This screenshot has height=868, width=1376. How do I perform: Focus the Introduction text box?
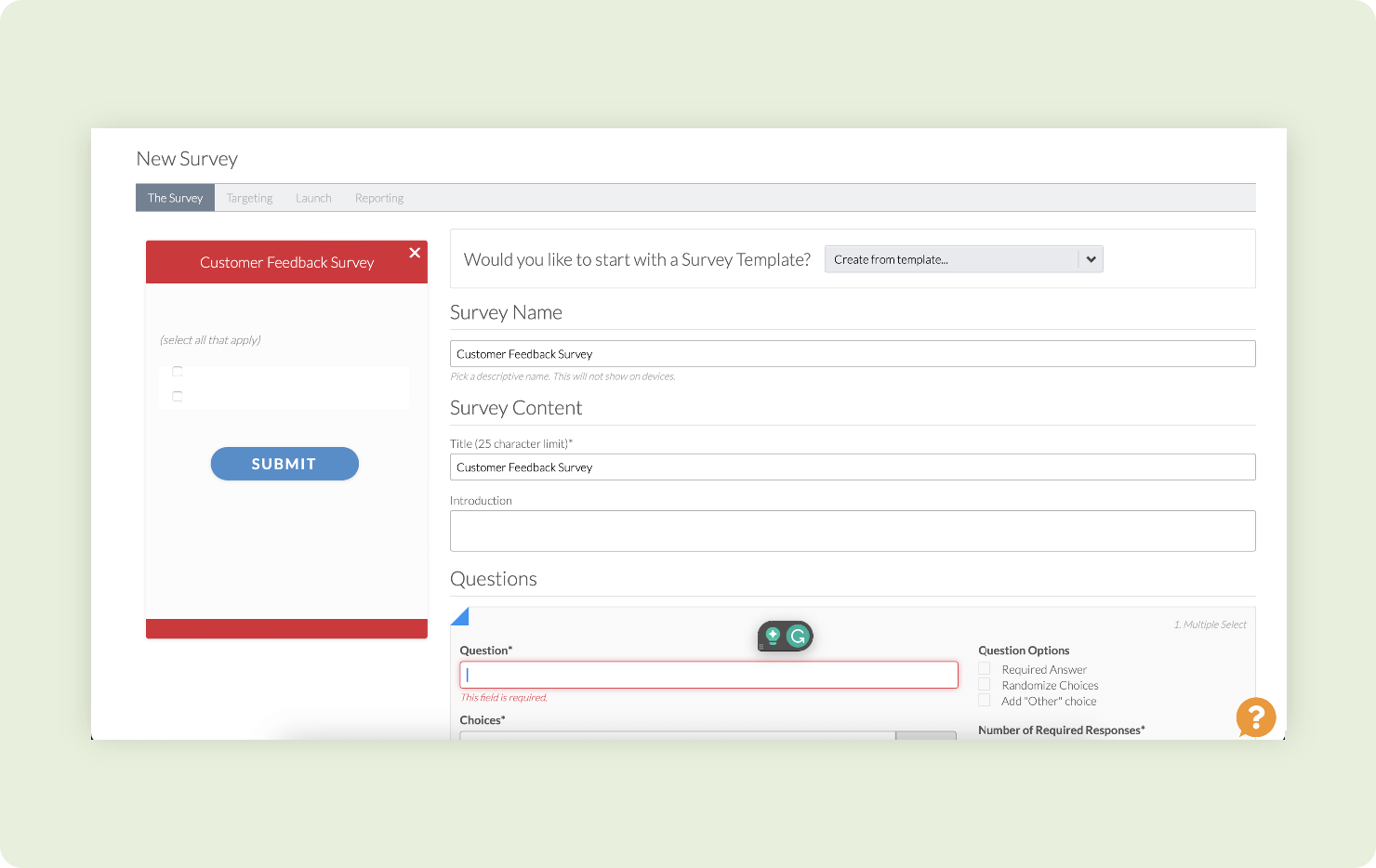[x=853, y=531]
